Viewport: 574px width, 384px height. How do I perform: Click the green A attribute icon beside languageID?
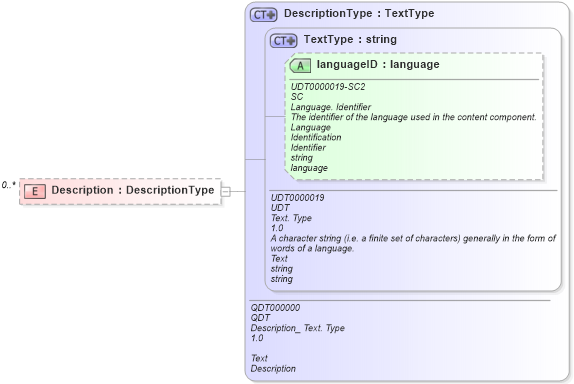[300, 66]
